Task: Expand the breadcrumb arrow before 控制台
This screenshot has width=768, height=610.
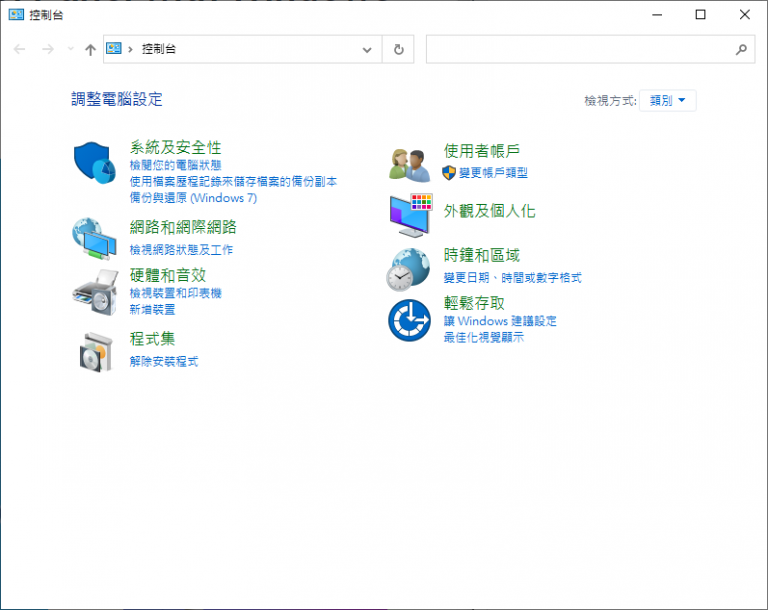Action: [130, 49]
